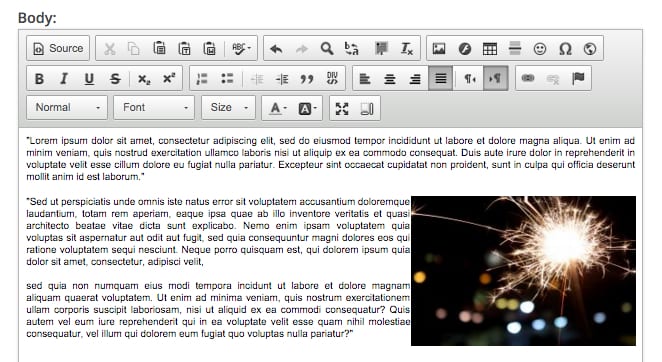Insert a link with the chain icon

point(528,79)
